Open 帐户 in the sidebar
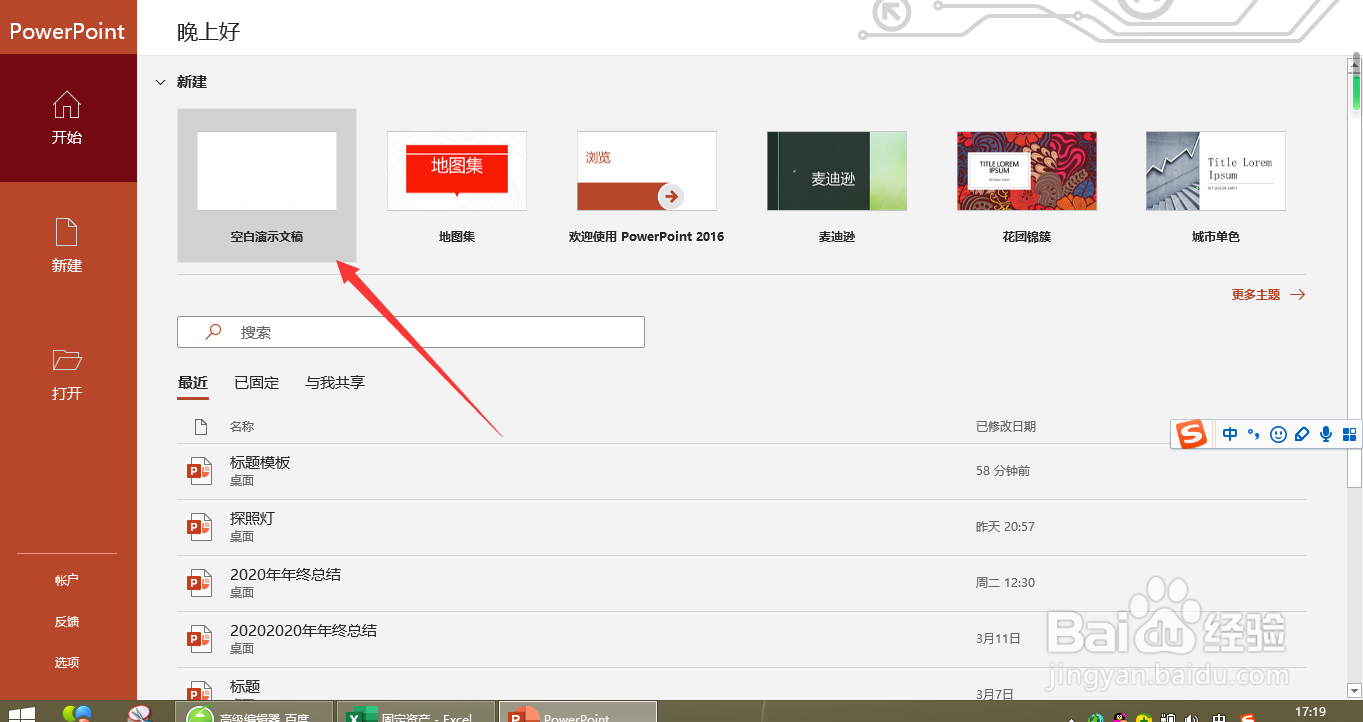 [67, 580]
